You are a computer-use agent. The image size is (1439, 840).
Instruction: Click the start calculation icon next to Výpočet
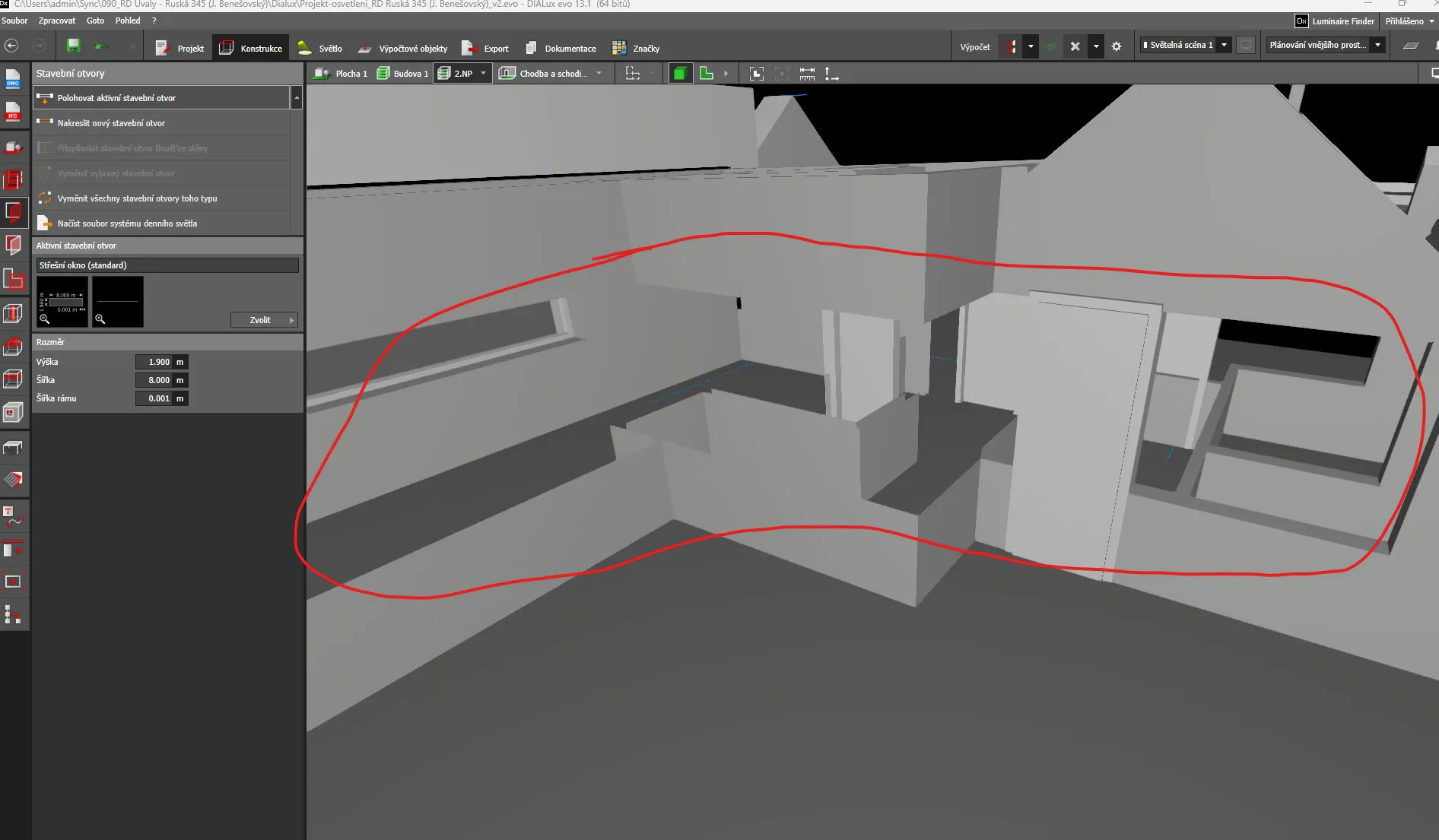point(1010,46)
